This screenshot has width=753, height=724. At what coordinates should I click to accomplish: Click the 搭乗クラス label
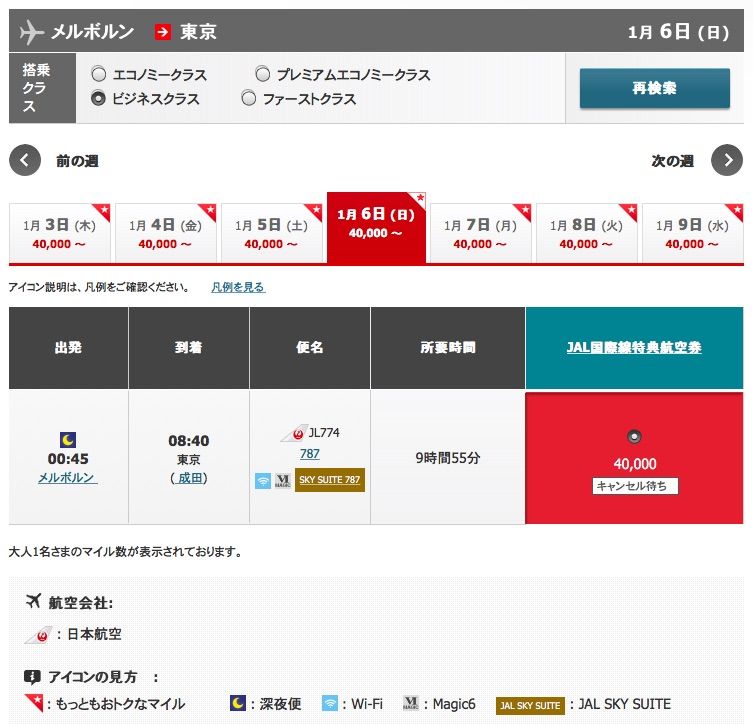pos(36,88)
